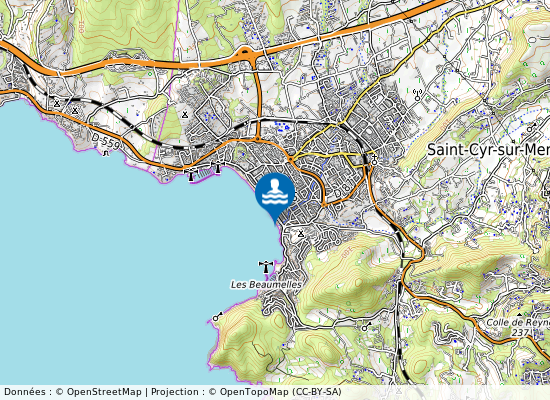Select the Les Beaumelles place label

266,285
